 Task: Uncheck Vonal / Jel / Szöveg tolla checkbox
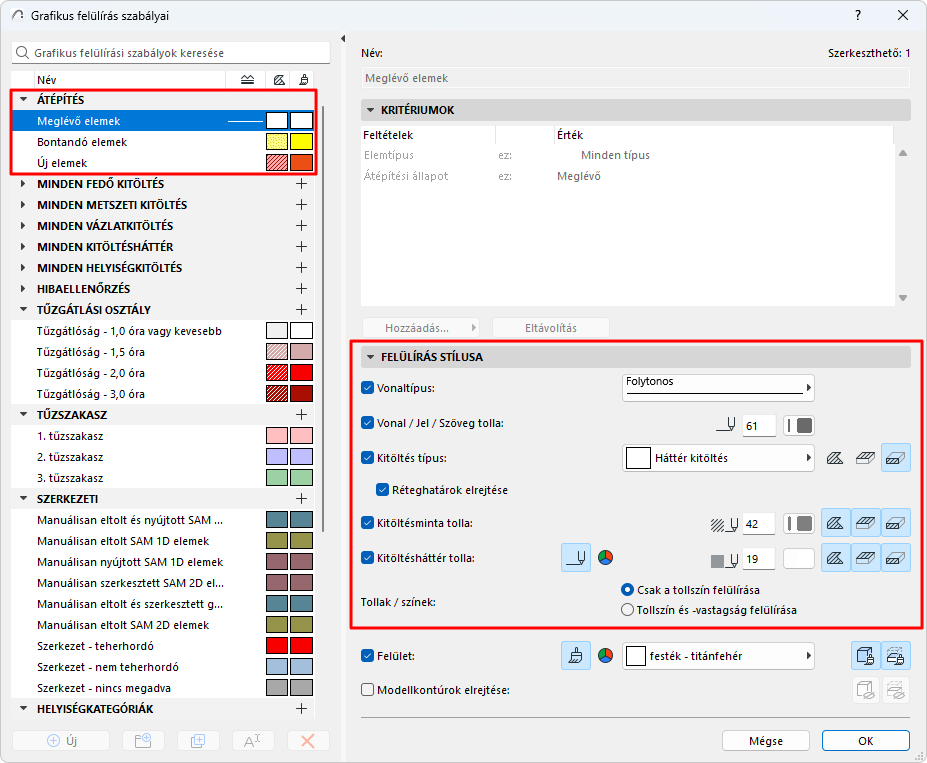[x=367, y=423]
